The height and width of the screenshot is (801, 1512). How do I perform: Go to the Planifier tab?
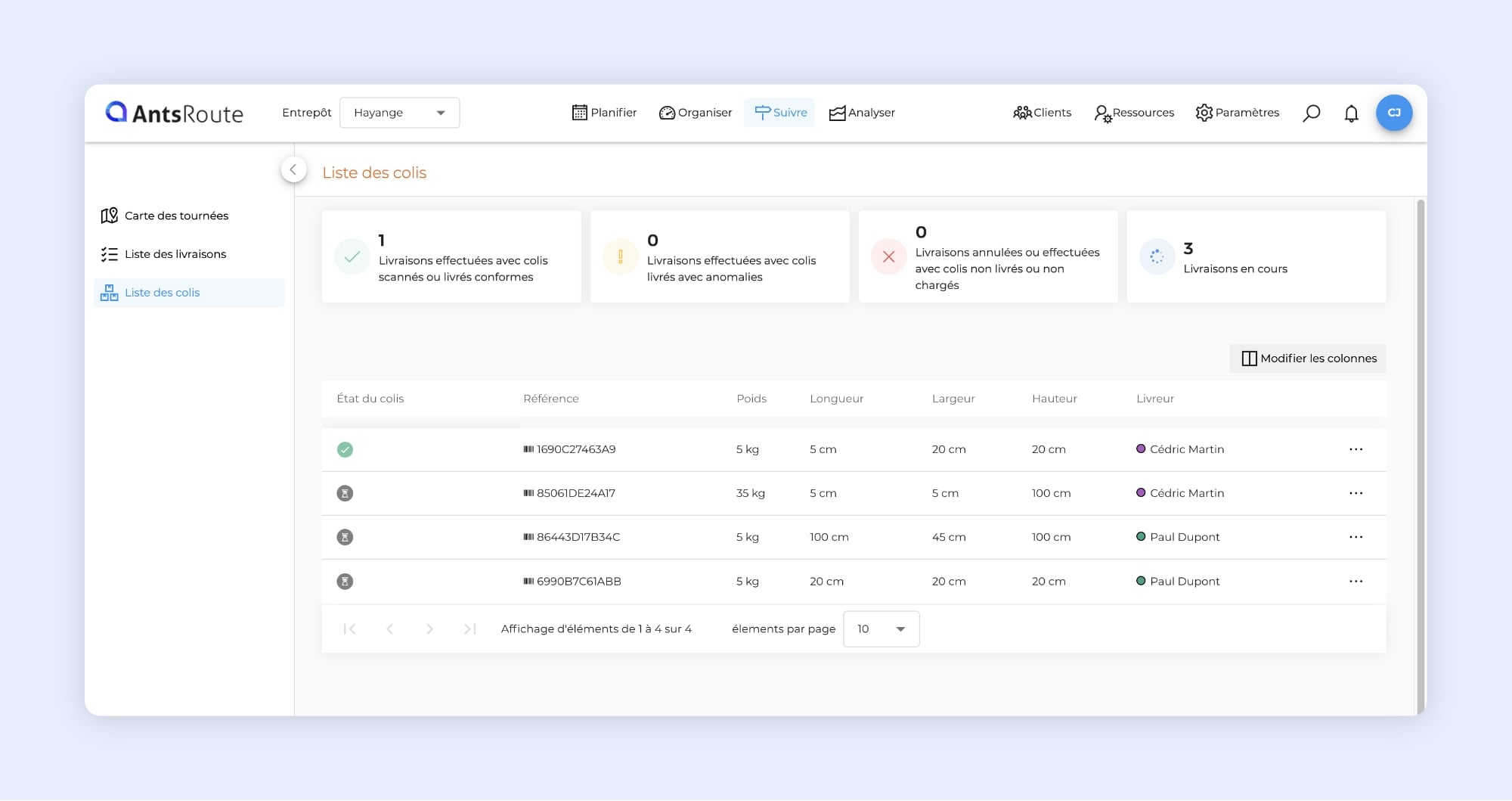pyautogui.click(x=604, y=113)
